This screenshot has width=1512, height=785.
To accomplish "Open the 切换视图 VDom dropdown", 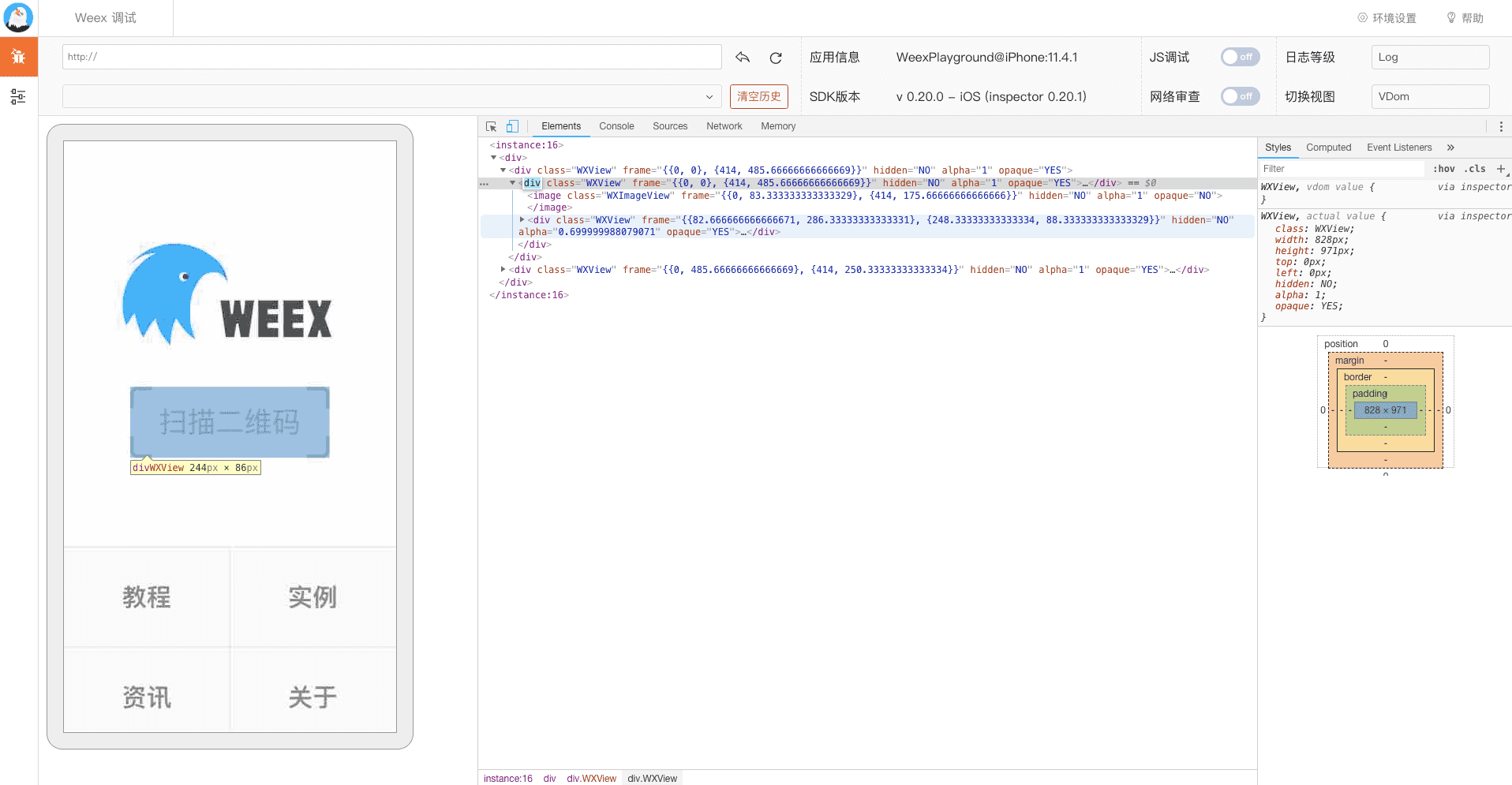I will [x=1430, y=96].
